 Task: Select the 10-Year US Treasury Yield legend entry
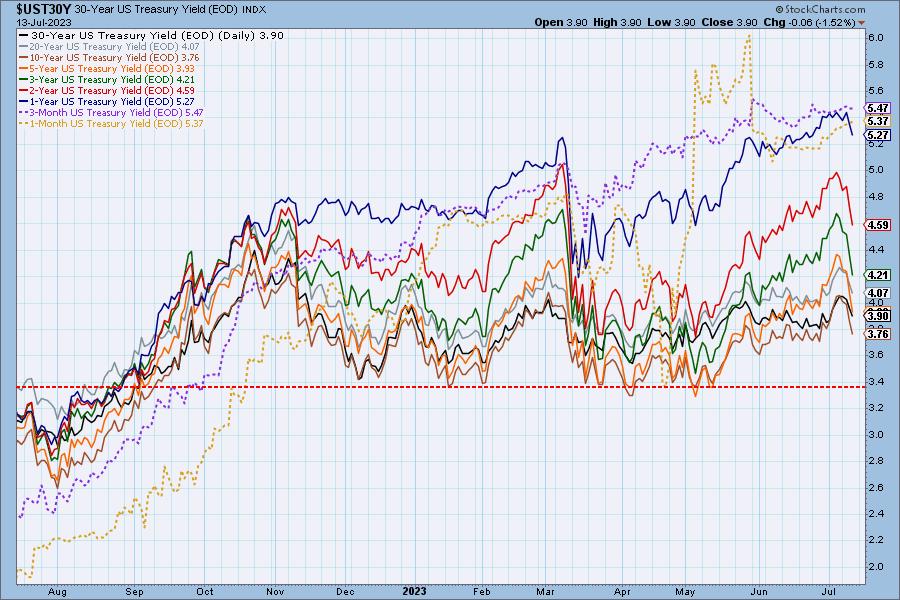pos(110,57)
